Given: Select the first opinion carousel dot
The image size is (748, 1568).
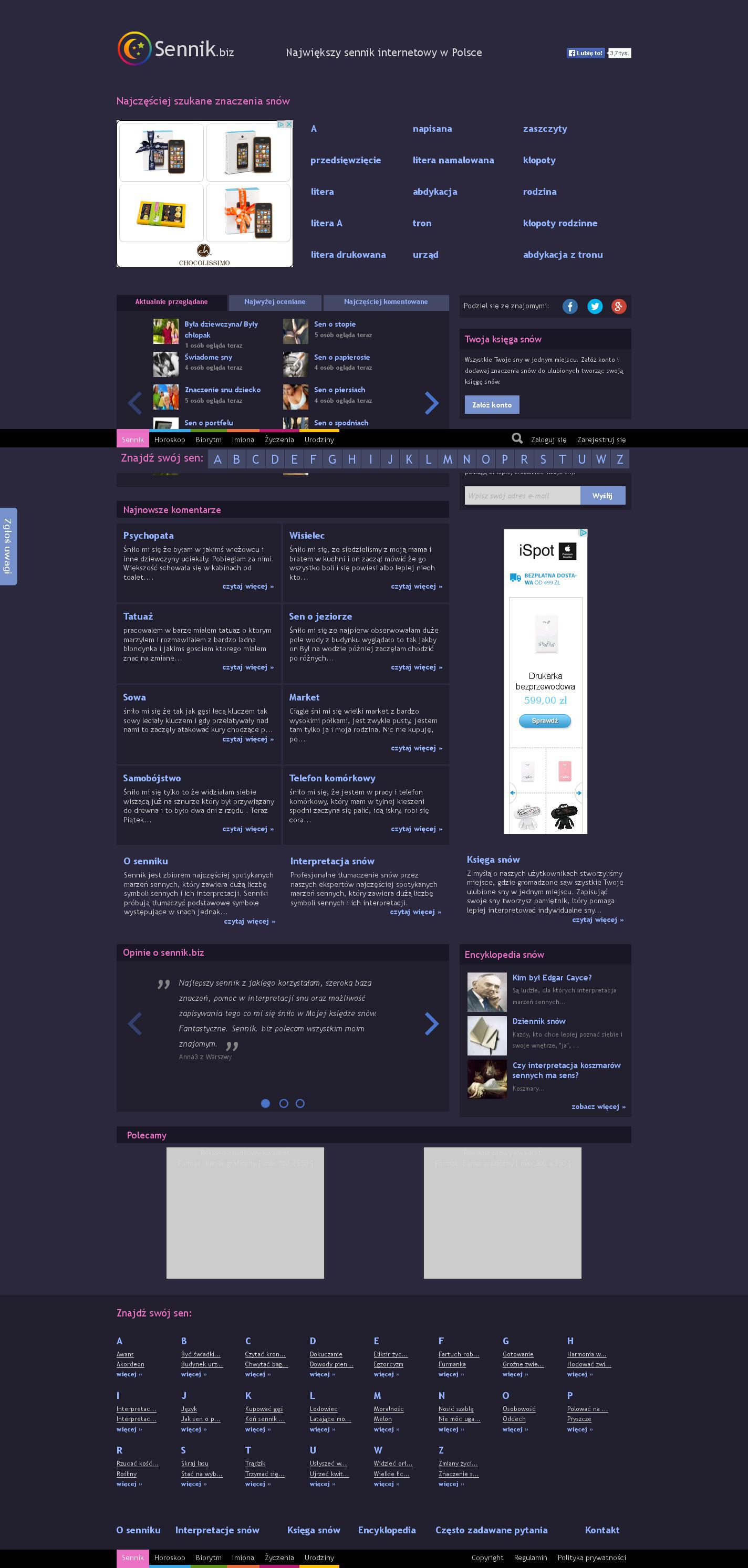Looking at the screenshot, I should coord(266,1103).
